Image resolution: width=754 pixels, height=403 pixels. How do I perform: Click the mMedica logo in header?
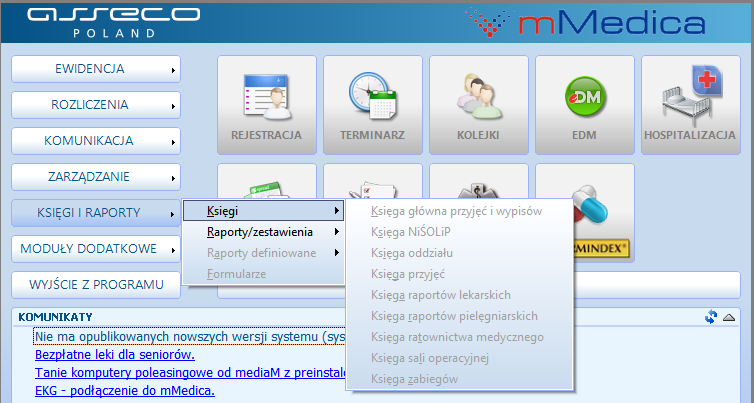(x=587, y=22)
